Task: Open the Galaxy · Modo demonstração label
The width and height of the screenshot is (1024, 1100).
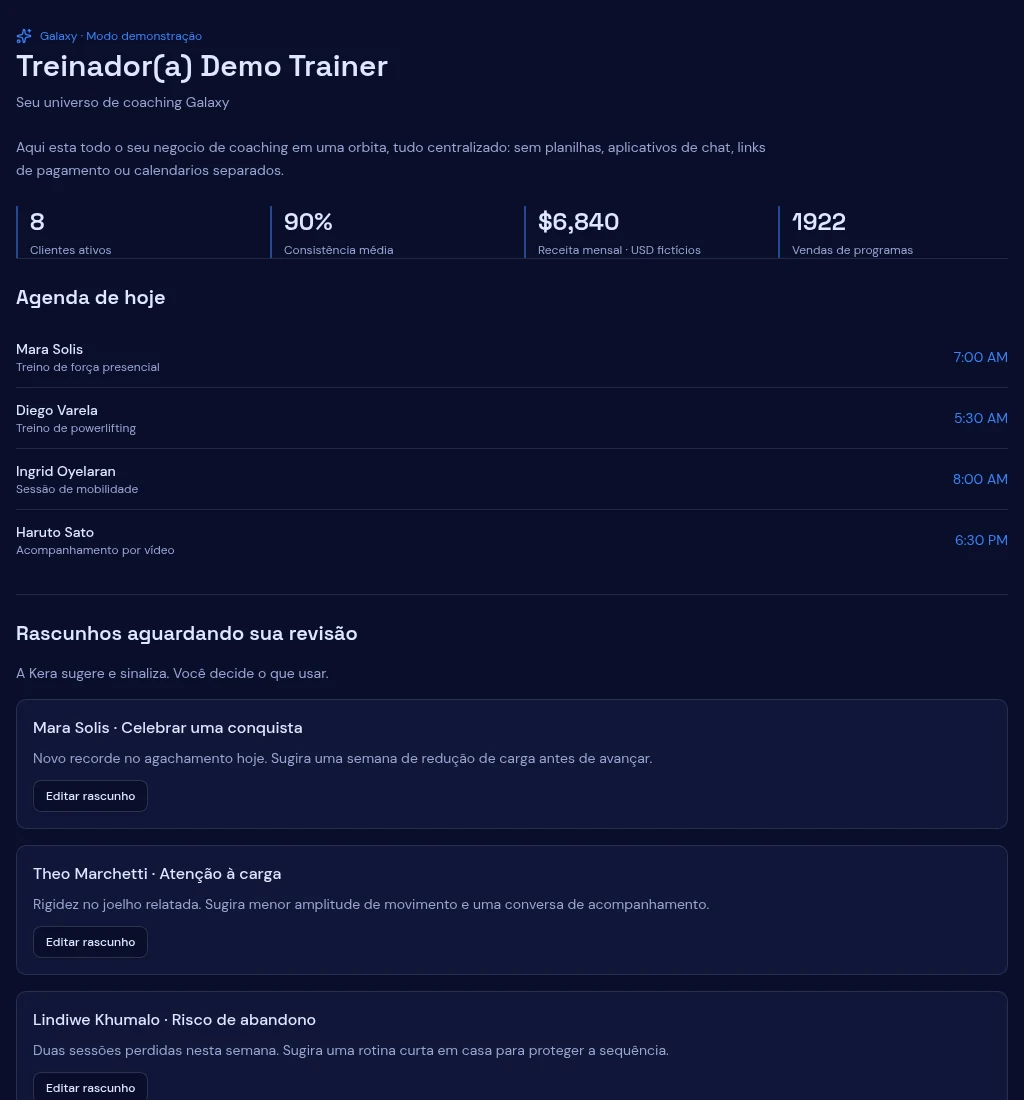Action: tap(121, 36)
